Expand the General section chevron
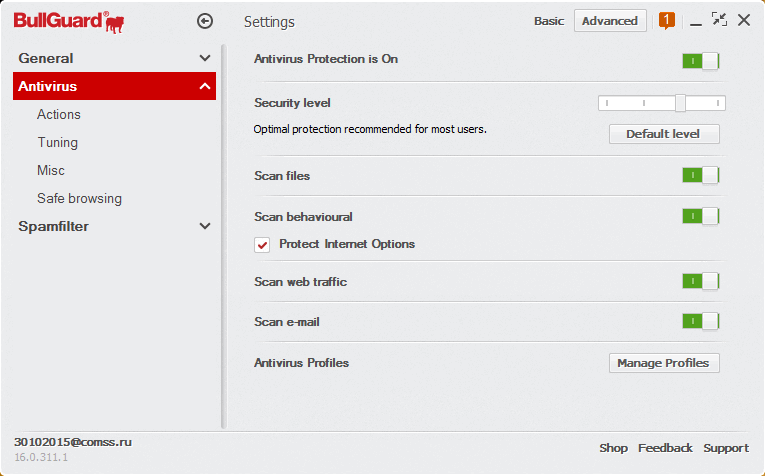The width and height of the screenshot is (765, 476). coord(205,58)
